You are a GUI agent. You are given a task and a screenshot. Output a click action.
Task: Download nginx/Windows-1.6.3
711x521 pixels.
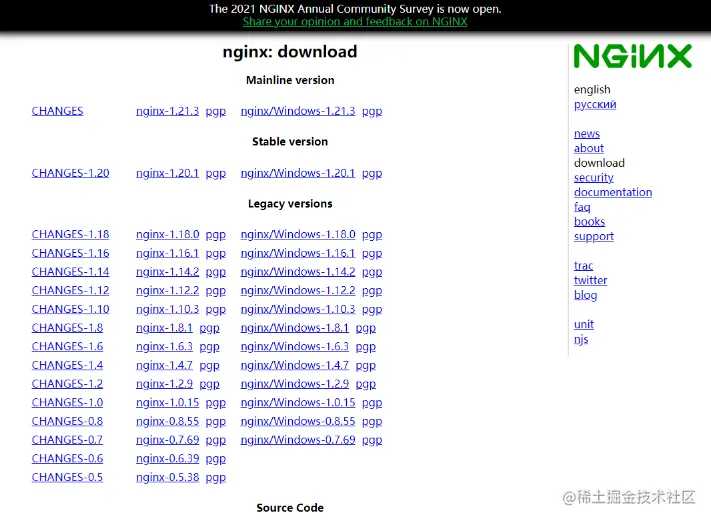click(295, 346)
